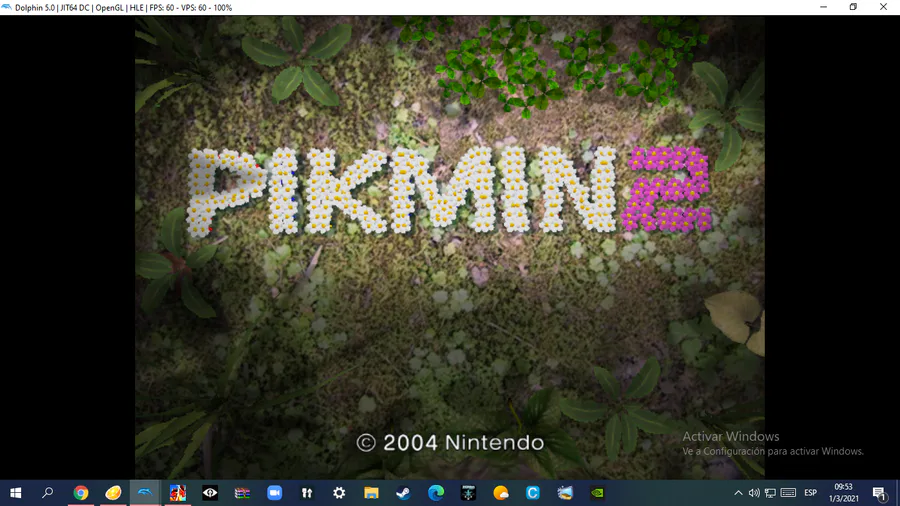
Task: Open taskbar search magnifier
Action: tap(48, 493)
